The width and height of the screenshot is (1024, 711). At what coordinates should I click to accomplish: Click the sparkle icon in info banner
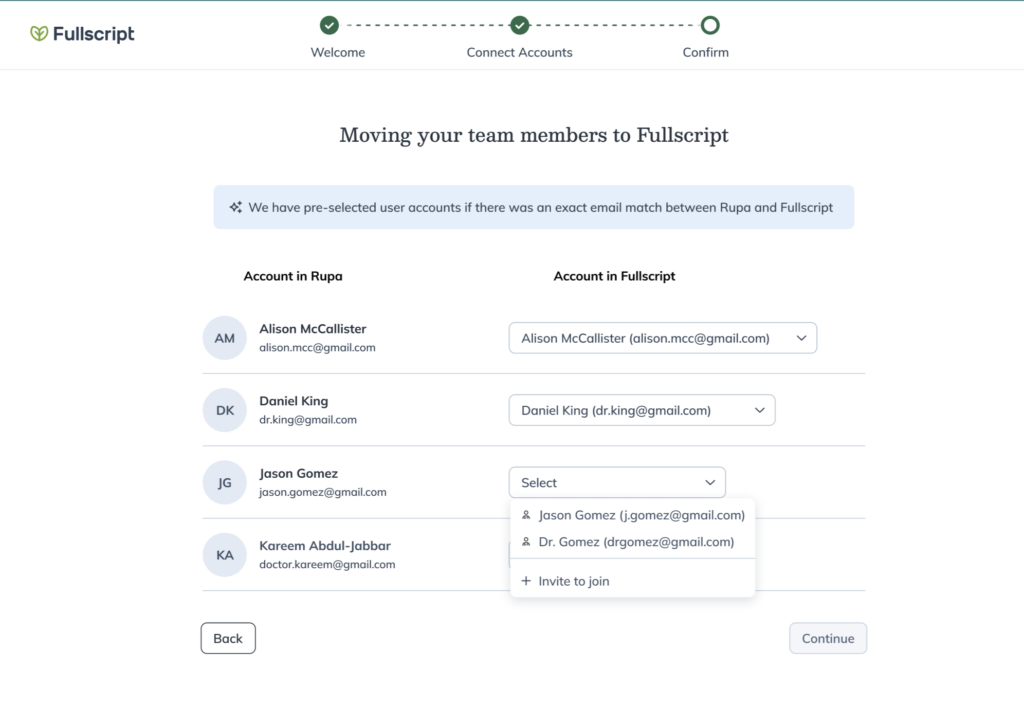click(x=236, y=208)
